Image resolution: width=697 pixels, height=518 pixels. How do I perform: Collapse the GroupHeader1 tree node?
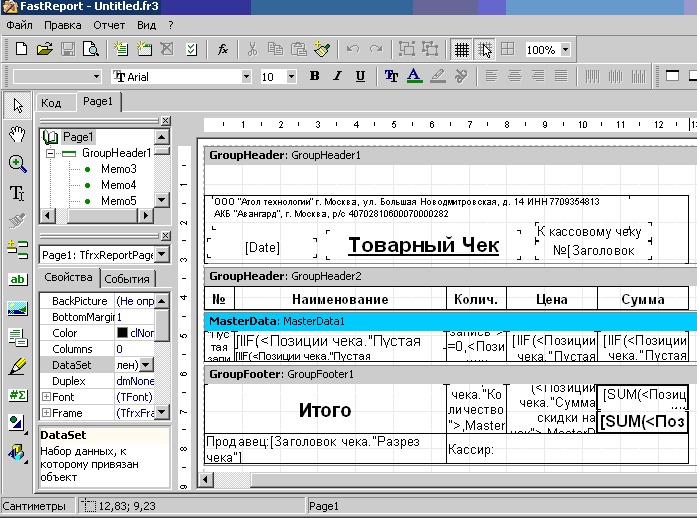point(50,153)
